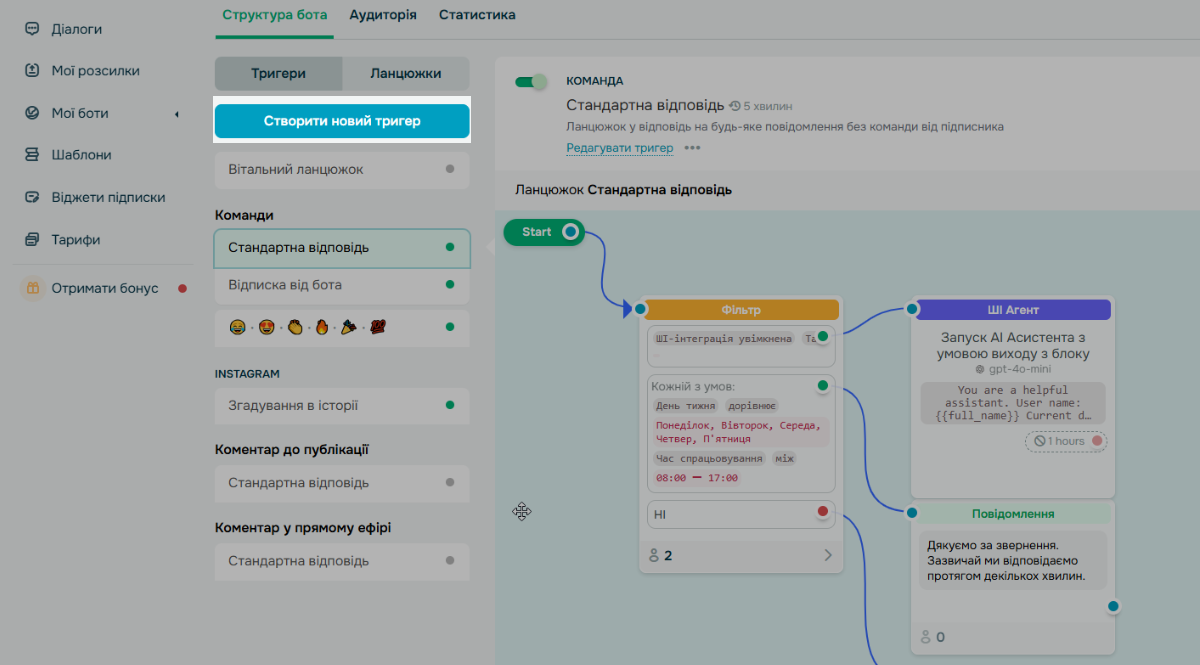
Task: Open Віджети підписки using its icon
Action: tap(31, 197)
